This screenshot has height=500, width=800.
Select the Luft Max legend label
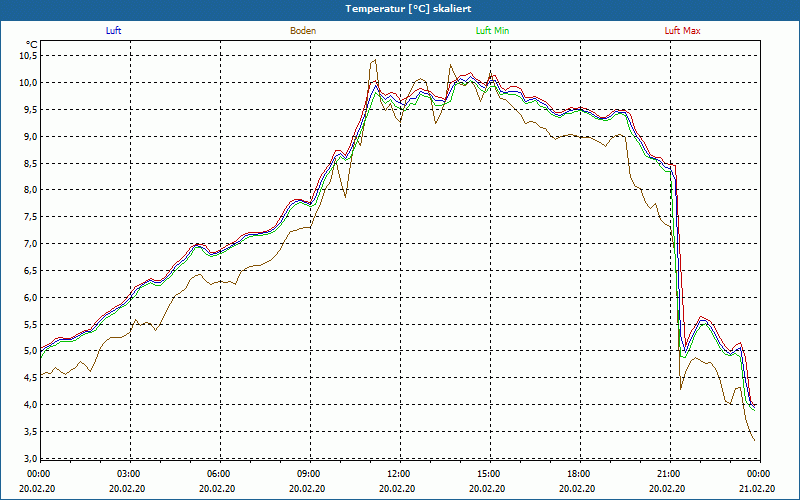(682, 31)
